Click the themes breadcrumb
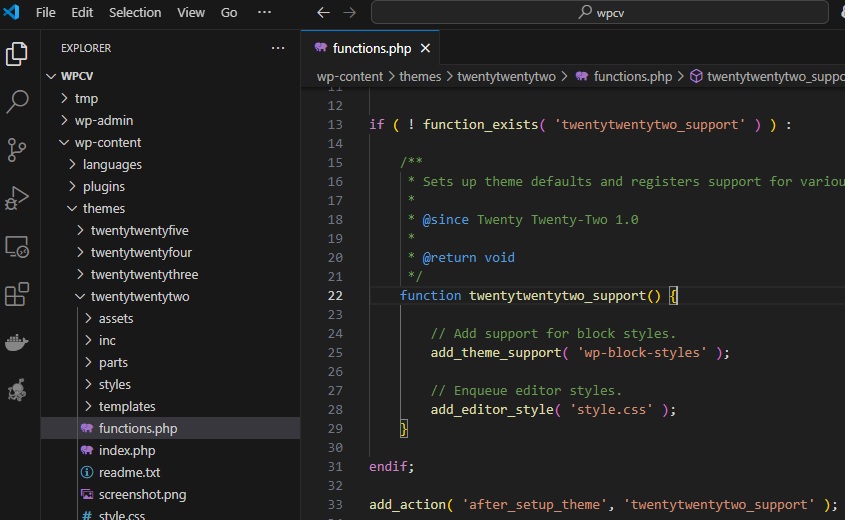Viewport: 845px width, 520px height. click(x=420, y=77)
